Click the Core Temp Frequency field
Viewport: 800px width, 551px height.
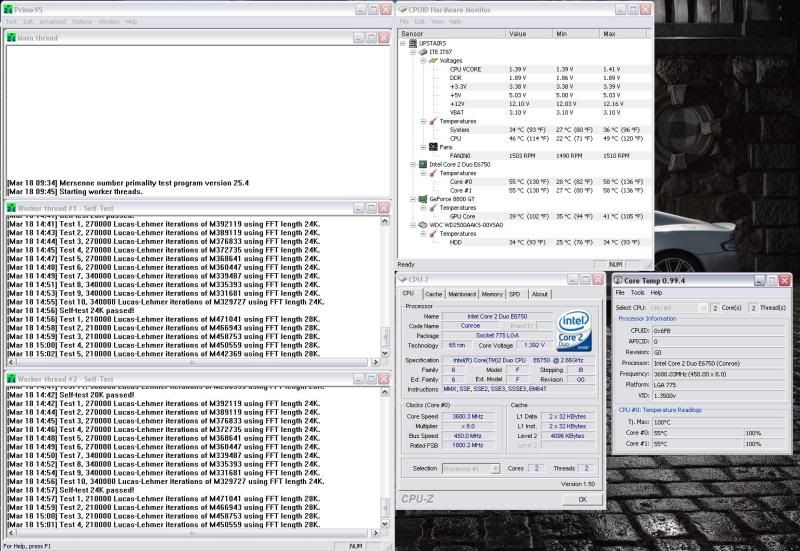point(718,374)
